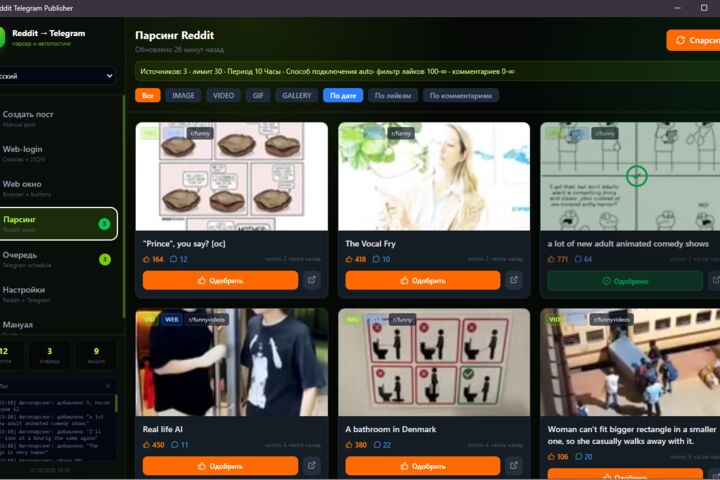Click thumbs-up icon beside 450 likes
Viewport: 720px width, 480px height.
click(x=146, y=445)
